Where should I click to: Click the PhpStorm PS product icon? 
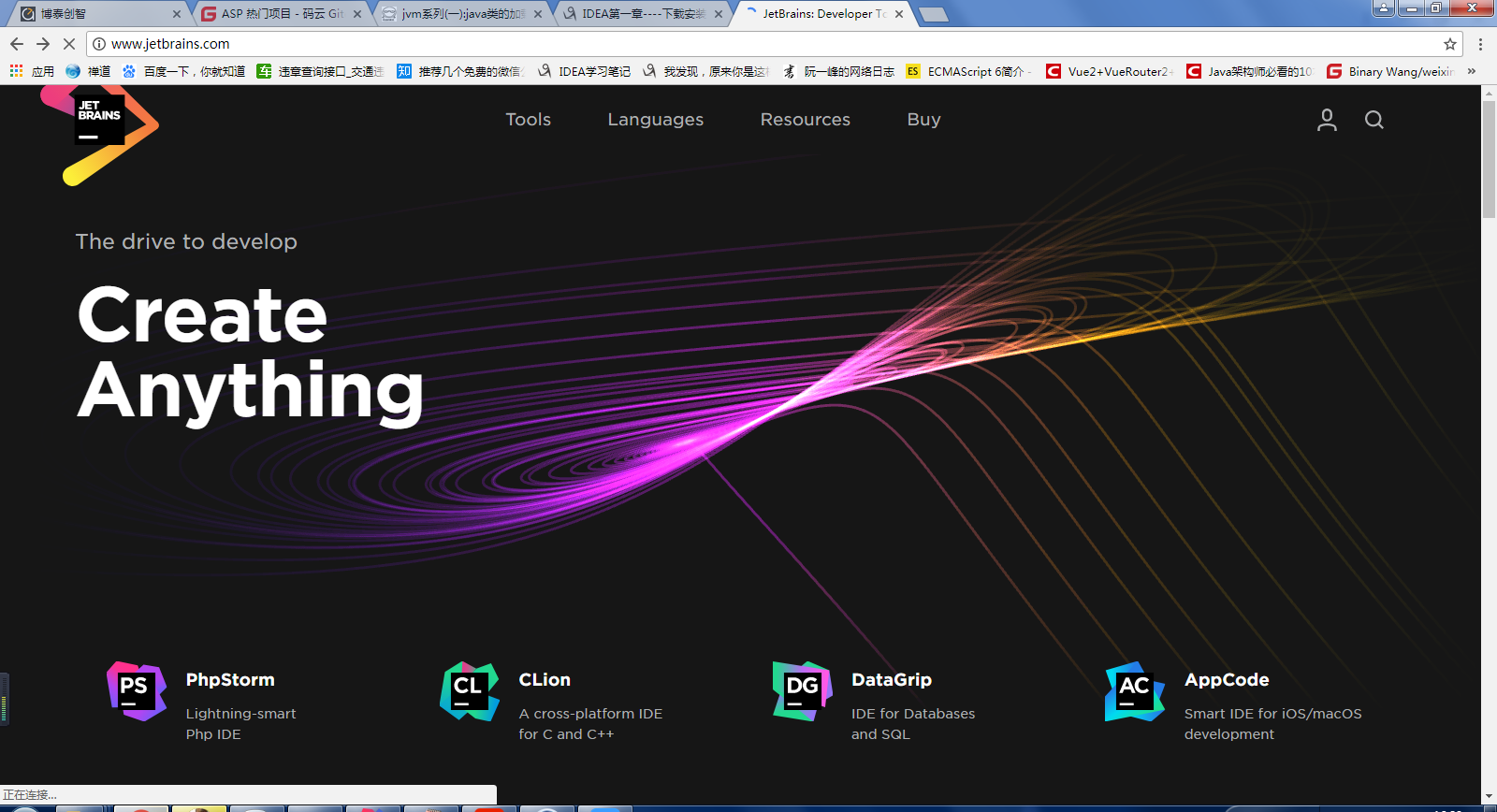(x=137, y=691)
